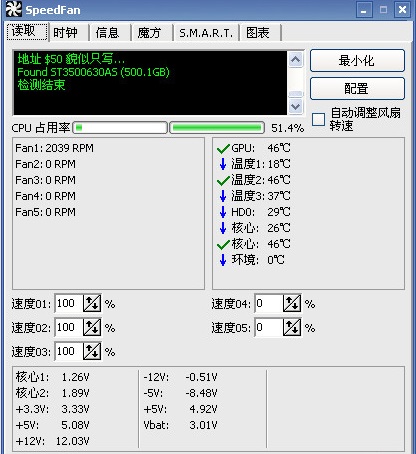Viewport: 416px width, 454px height.
Task: Click the +3.3V 3.33V reading
Action: (x=52, y=409)
